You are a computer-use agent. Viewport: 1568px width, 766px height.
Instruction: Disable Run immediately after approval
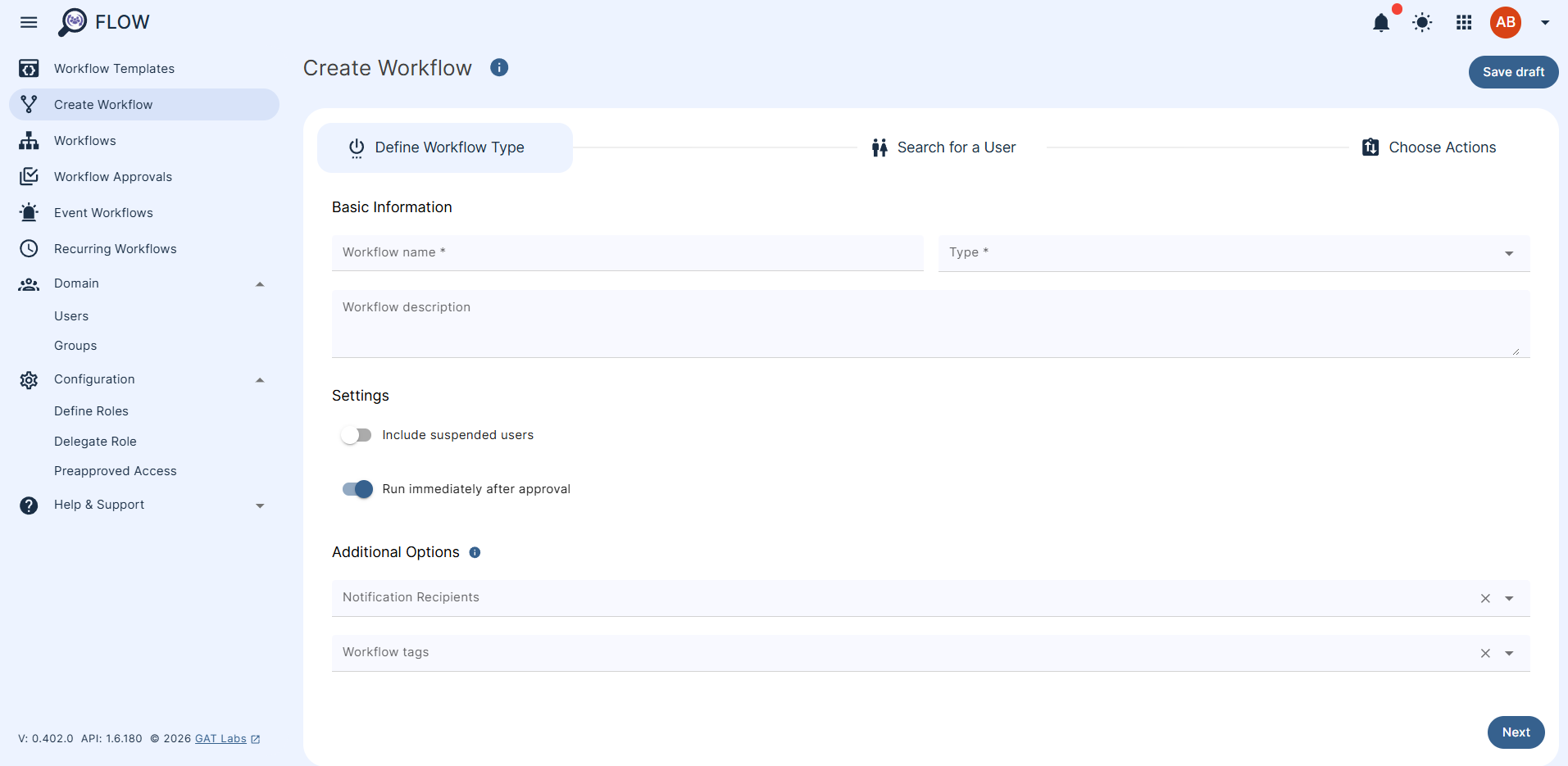[357, 488]
